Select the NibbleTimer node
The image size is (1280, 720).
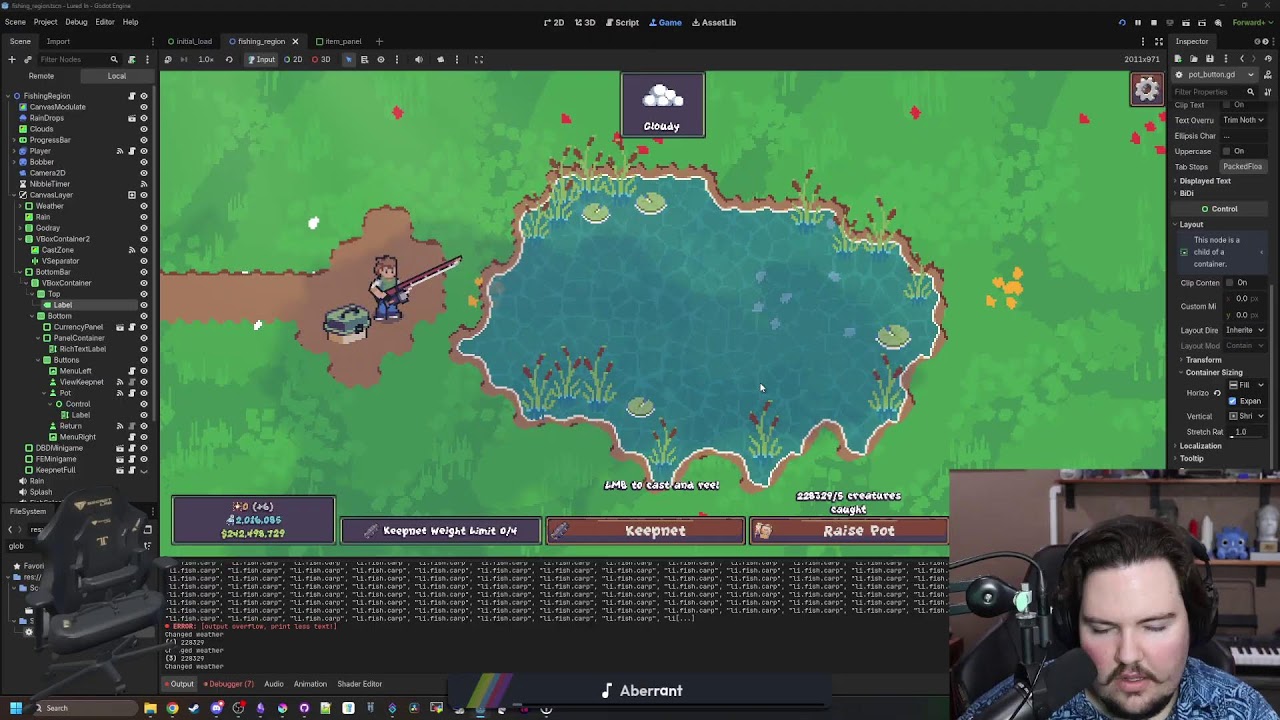coord(49,184)
